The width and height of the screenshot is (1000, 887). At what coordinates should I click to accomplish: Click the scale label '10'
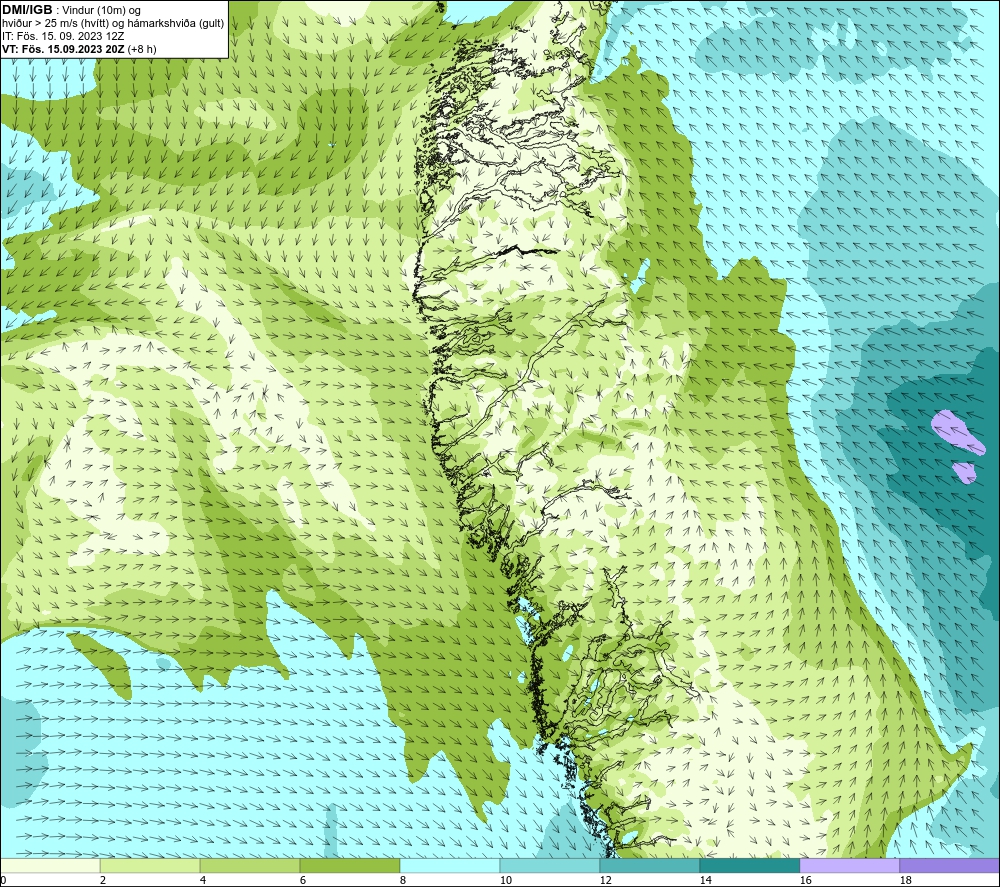coord(505,881)
